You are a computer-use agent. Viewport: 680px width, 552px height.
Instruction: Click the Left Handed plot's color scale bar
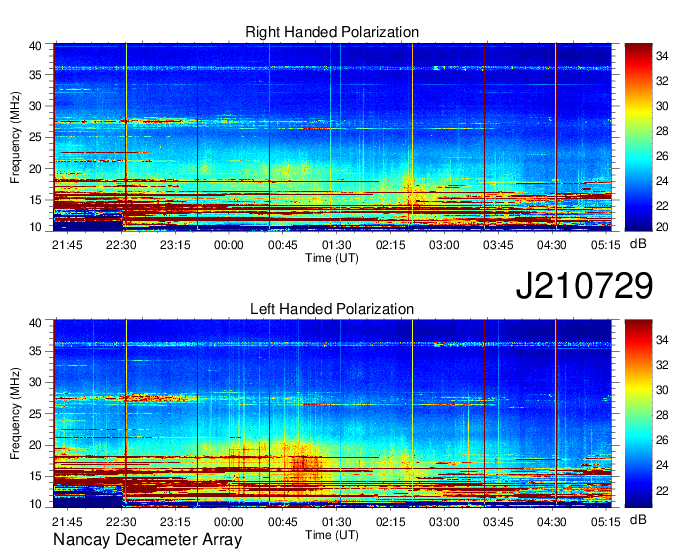[x=638, y=413]
